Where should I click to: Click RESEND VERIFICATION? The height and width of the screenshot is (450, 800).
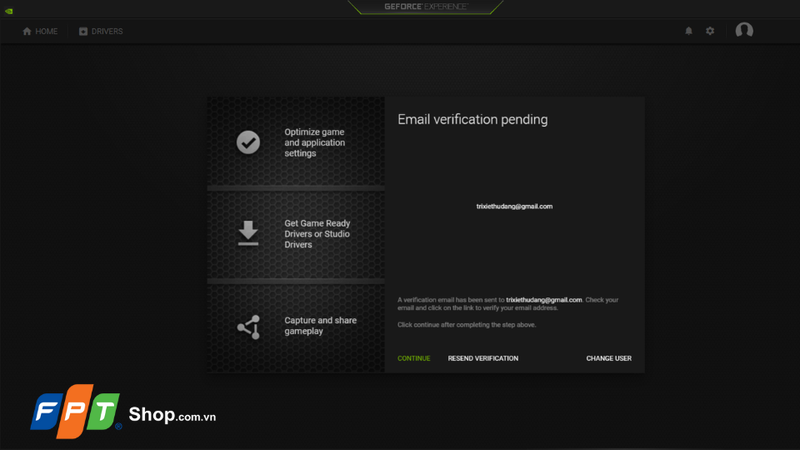pyautogui.click(x=483, y=358)
